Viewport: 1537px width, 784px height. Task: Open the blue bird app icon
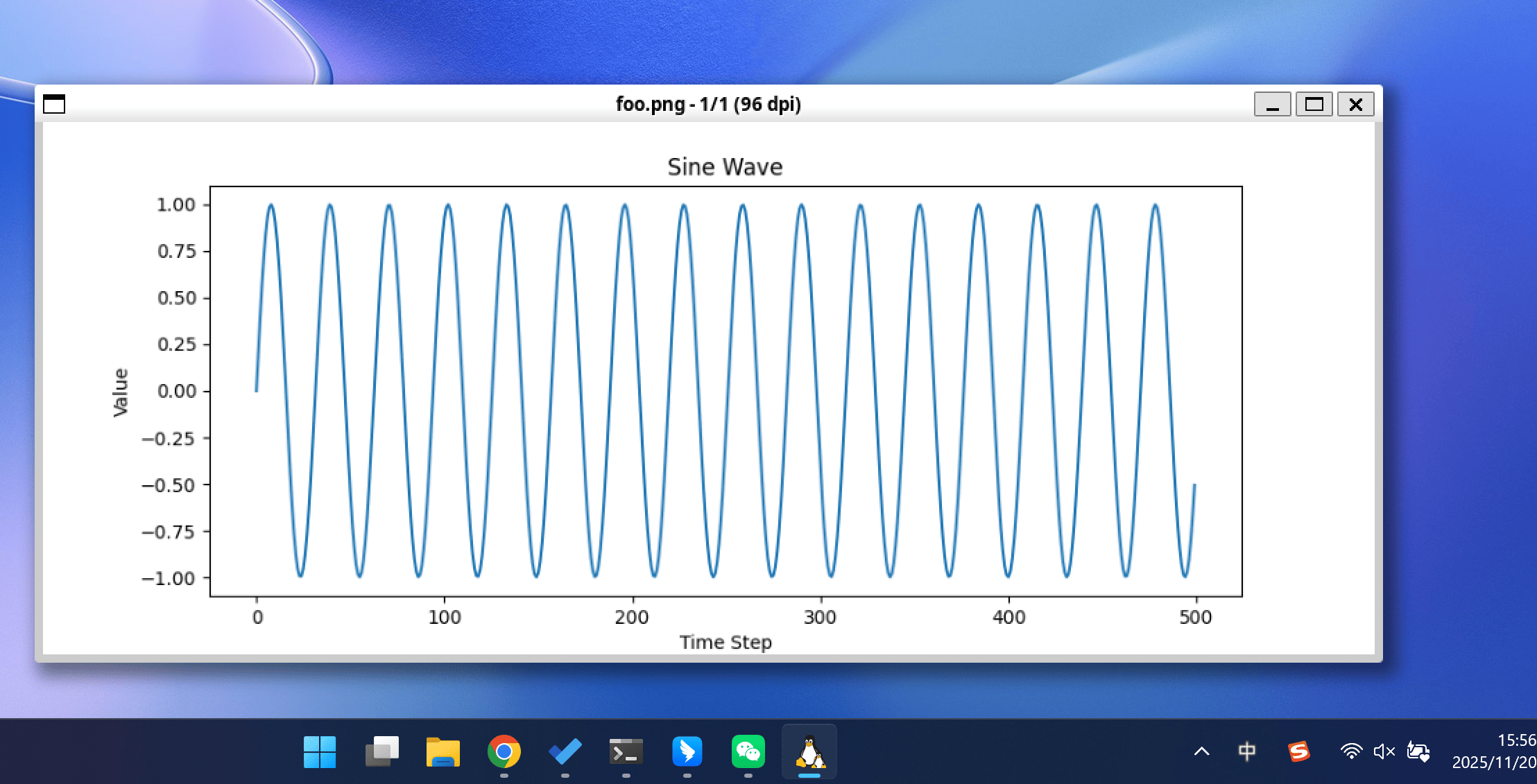pos(687,752)
